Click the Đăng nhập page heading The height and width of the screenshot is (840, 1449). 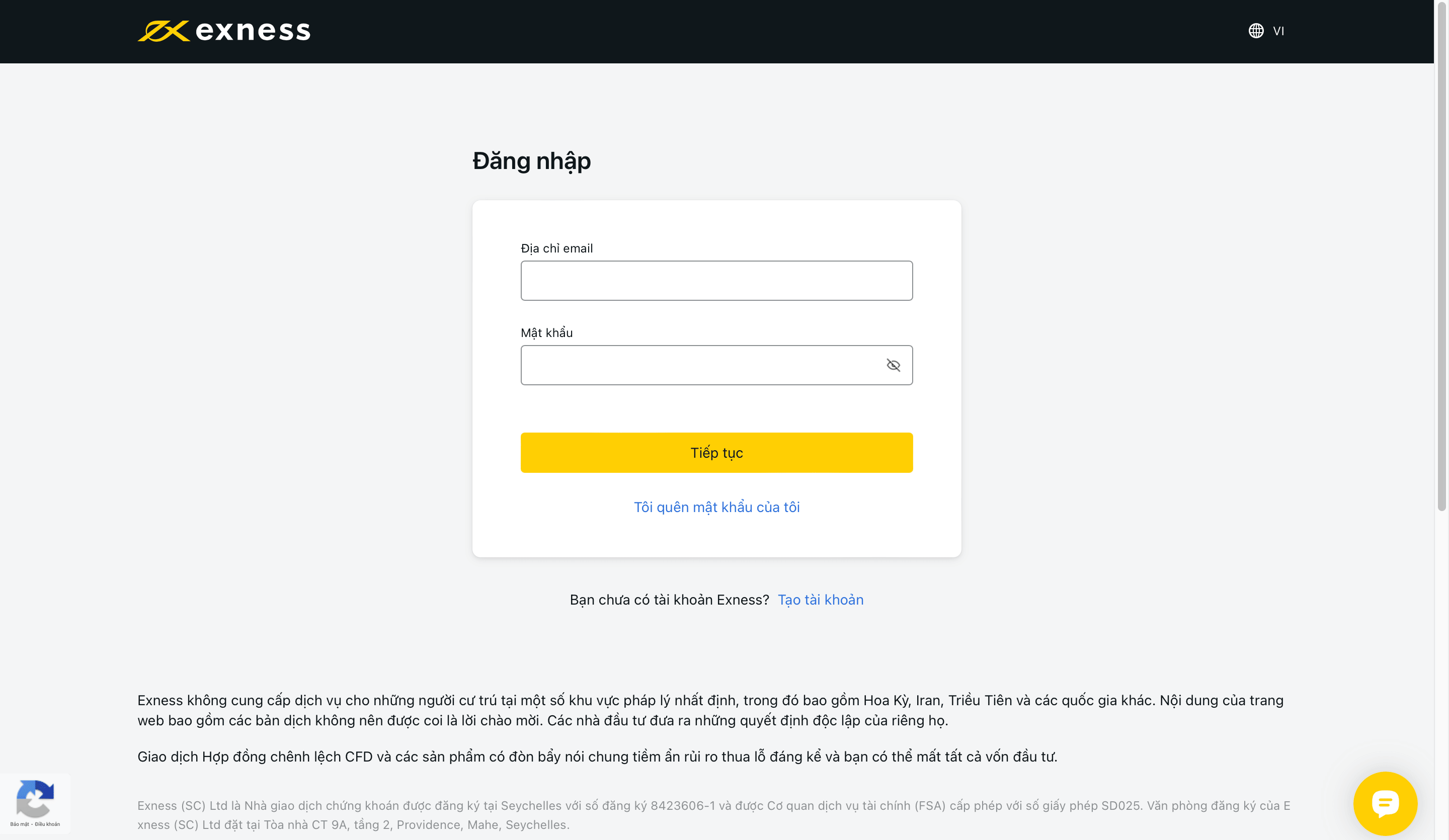[531, 161]
